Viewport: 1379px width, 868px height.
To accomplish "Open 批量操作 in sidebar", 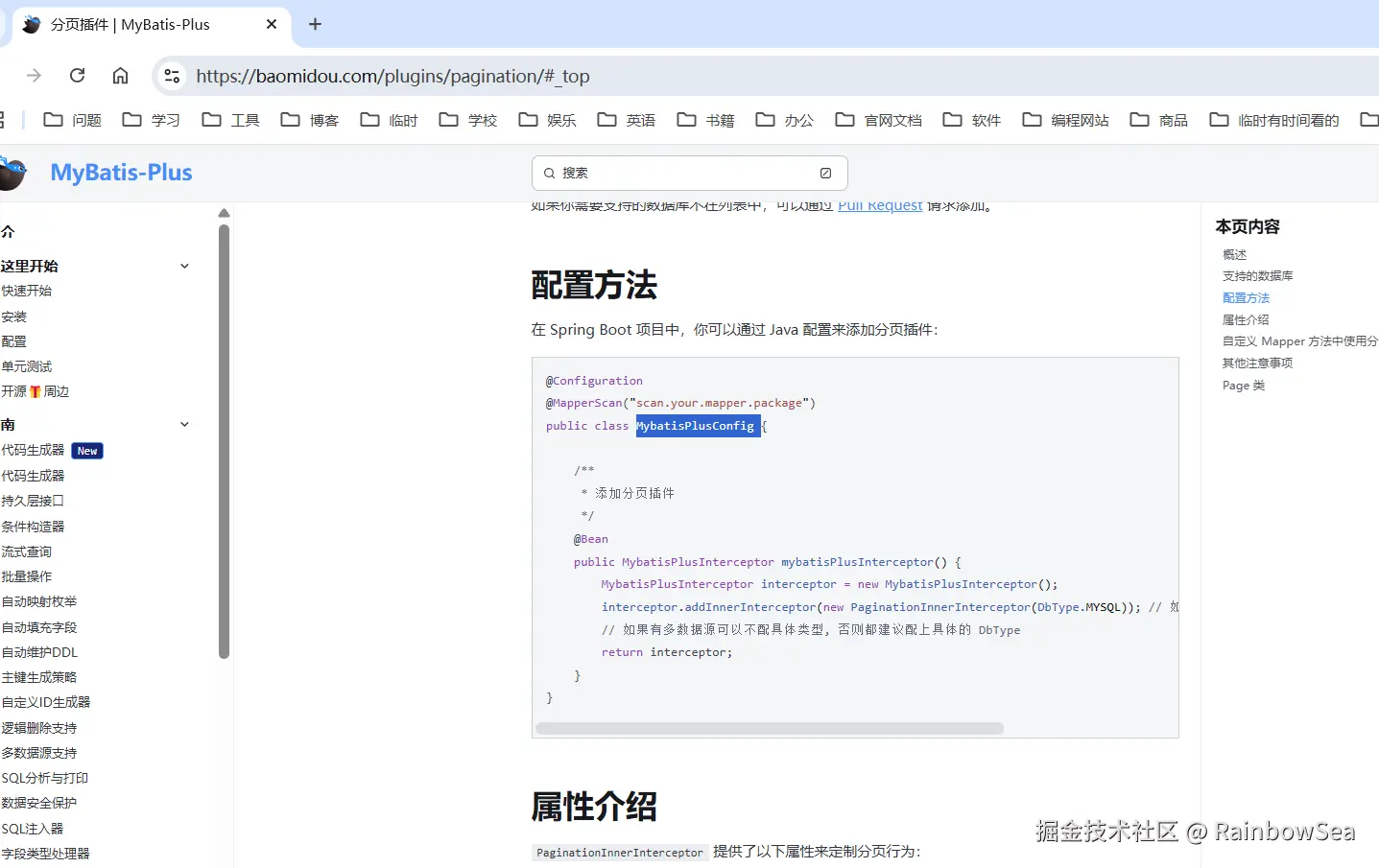I will pyautogui.click(x=27, y=576).
